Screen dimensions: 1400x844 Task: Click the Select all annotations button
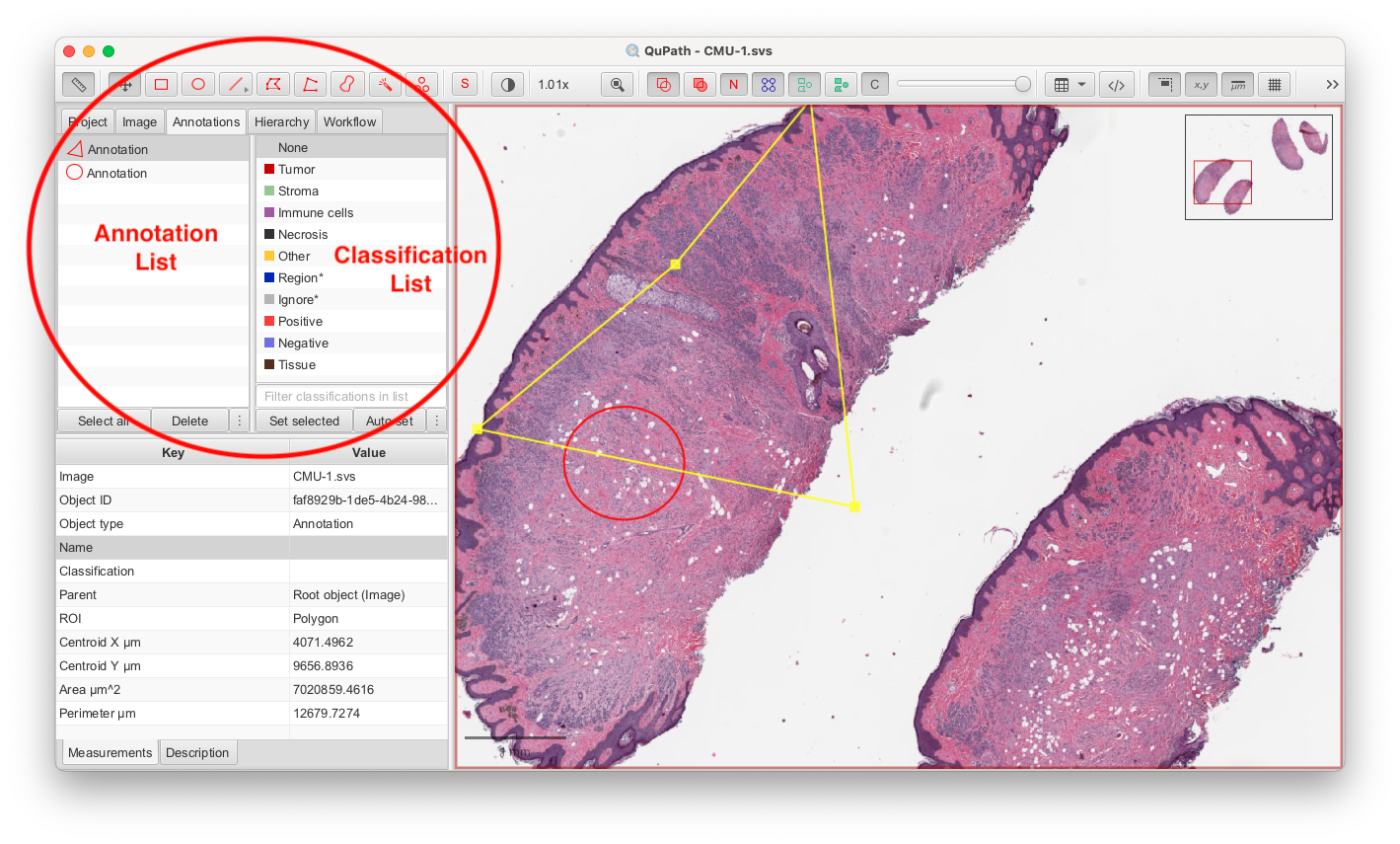point(104,421)
